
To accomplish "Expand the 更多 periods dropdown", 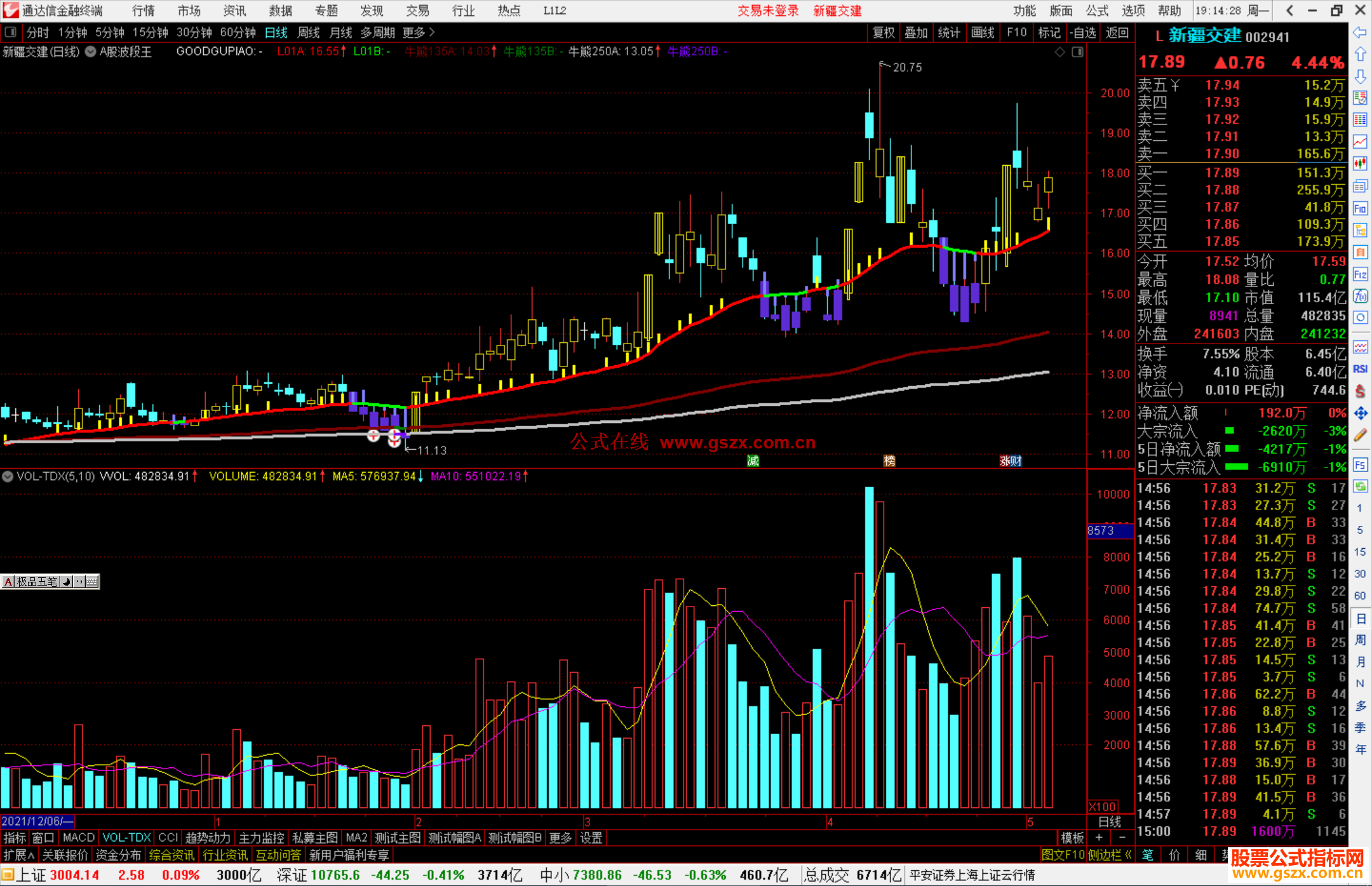I will (419, 32).
